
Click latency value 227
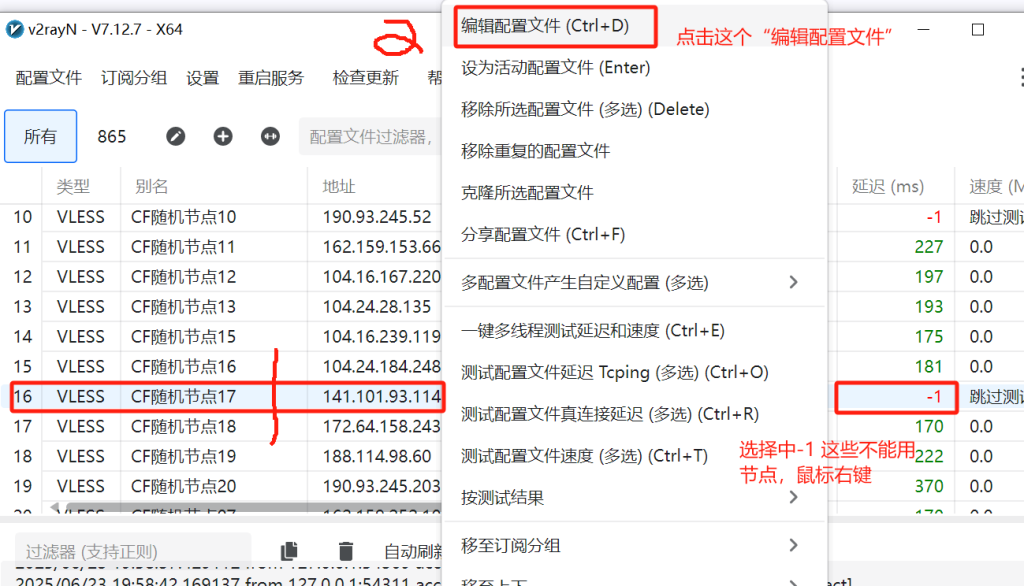point(929,247)
